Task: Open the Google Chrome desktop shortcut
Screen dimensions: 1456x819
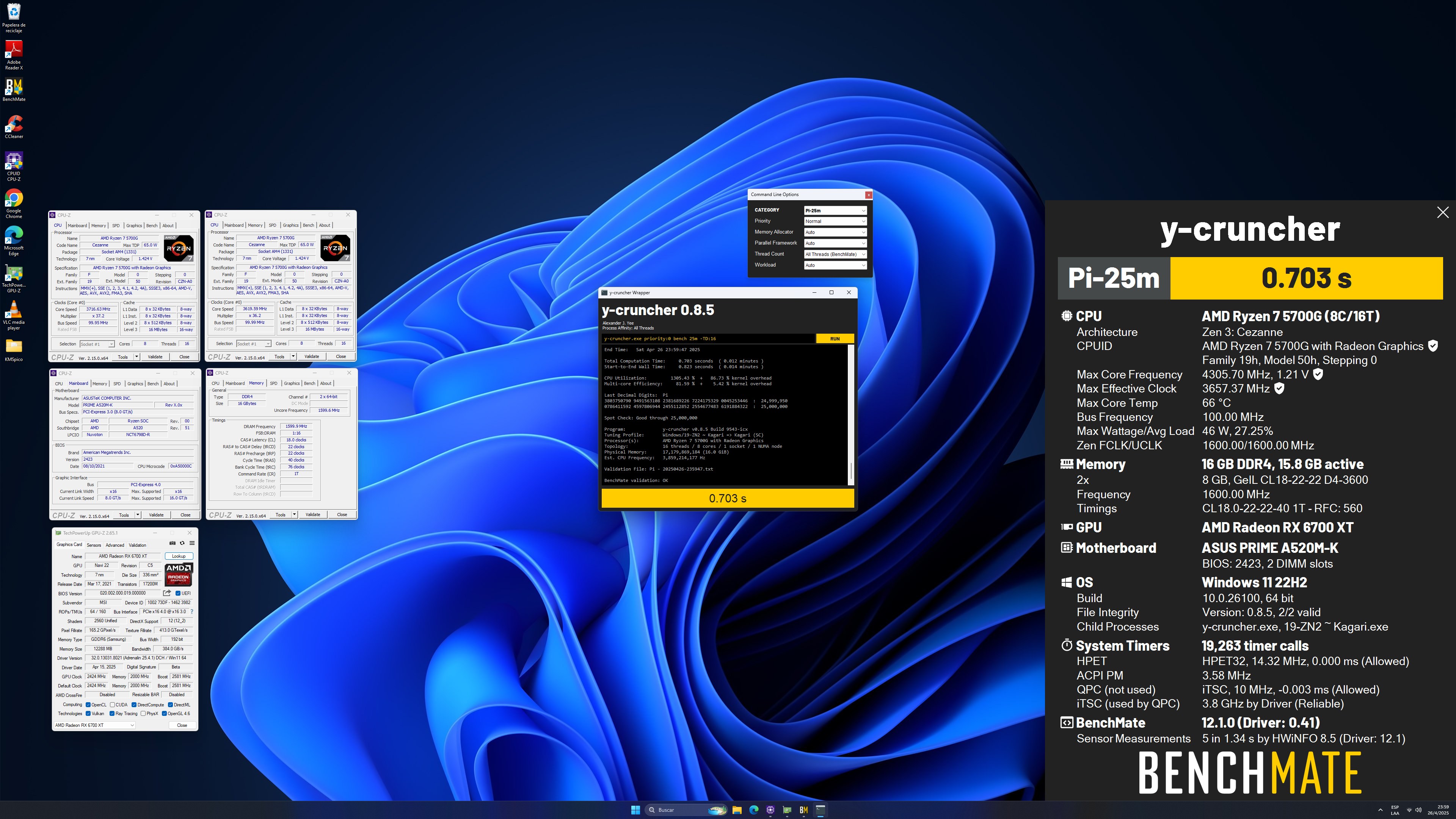Action: pos(14,204)
